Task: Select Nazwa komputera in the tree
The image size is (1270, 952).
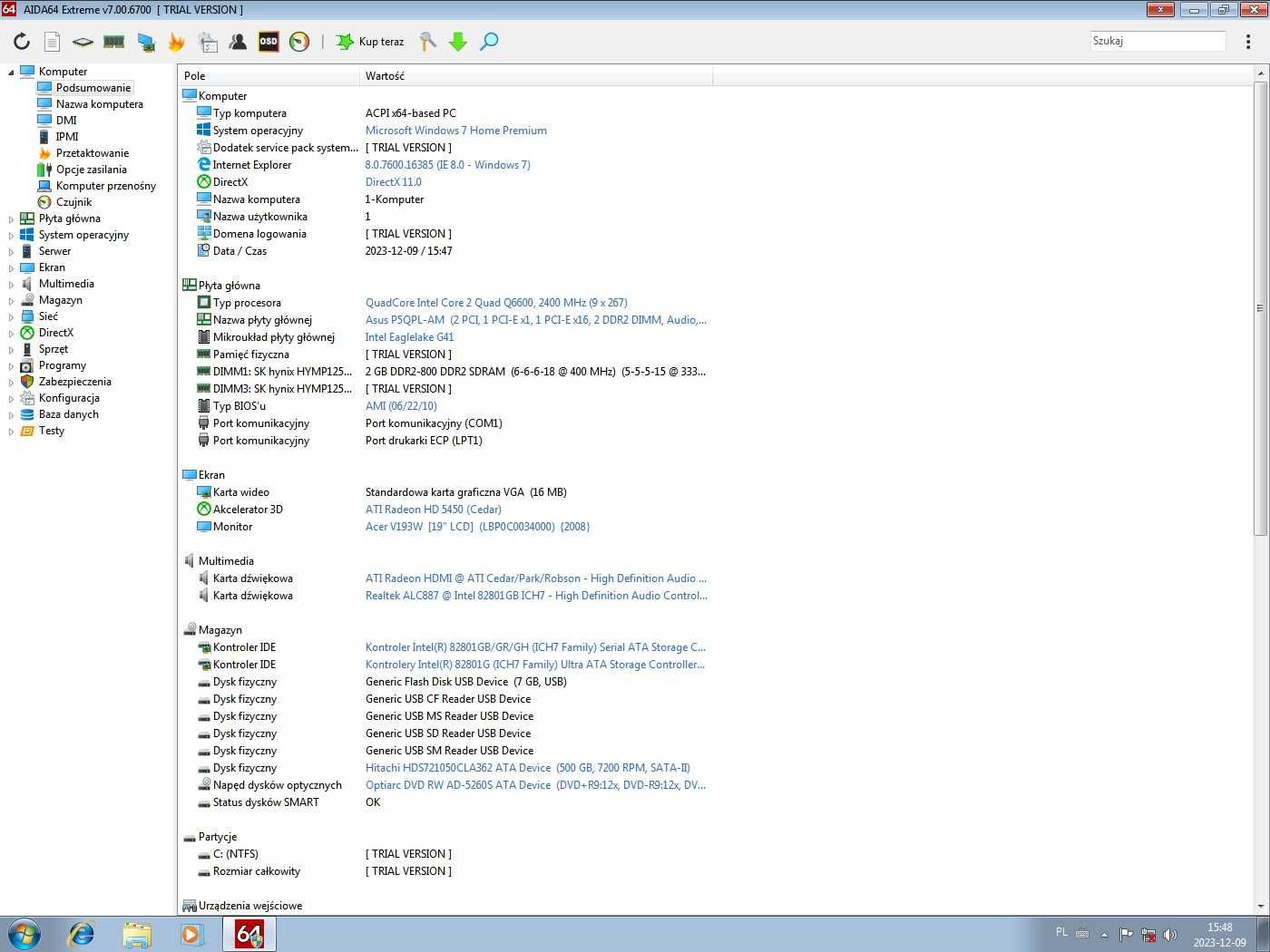Action: (x=100, y=104)
